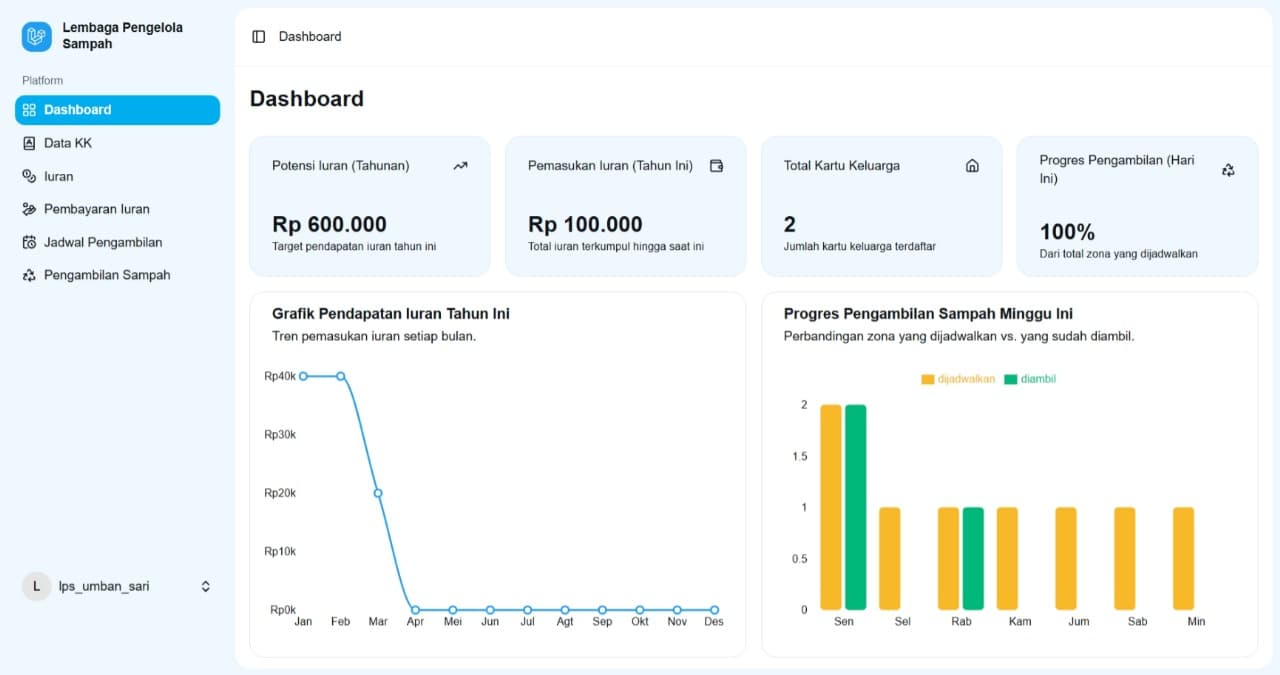This screenshot has width=1280, height=675.
Task: Expand the lps_umban_sari account menu chevrons
Action: click(x=206, y=586)
